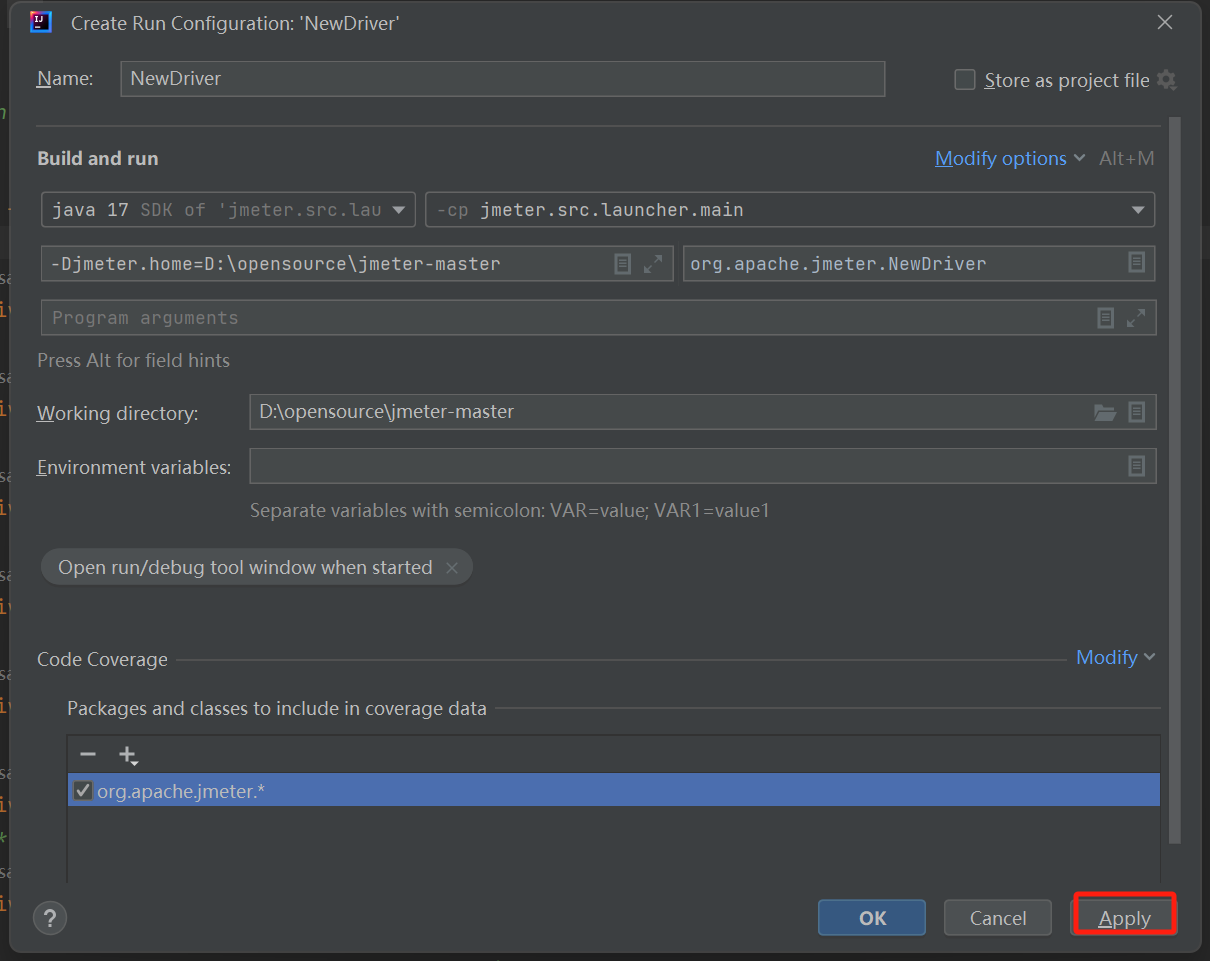The image size is (1210, 961).
Task: Add a coverage package with plus
Action: click(x=127, y=755)
